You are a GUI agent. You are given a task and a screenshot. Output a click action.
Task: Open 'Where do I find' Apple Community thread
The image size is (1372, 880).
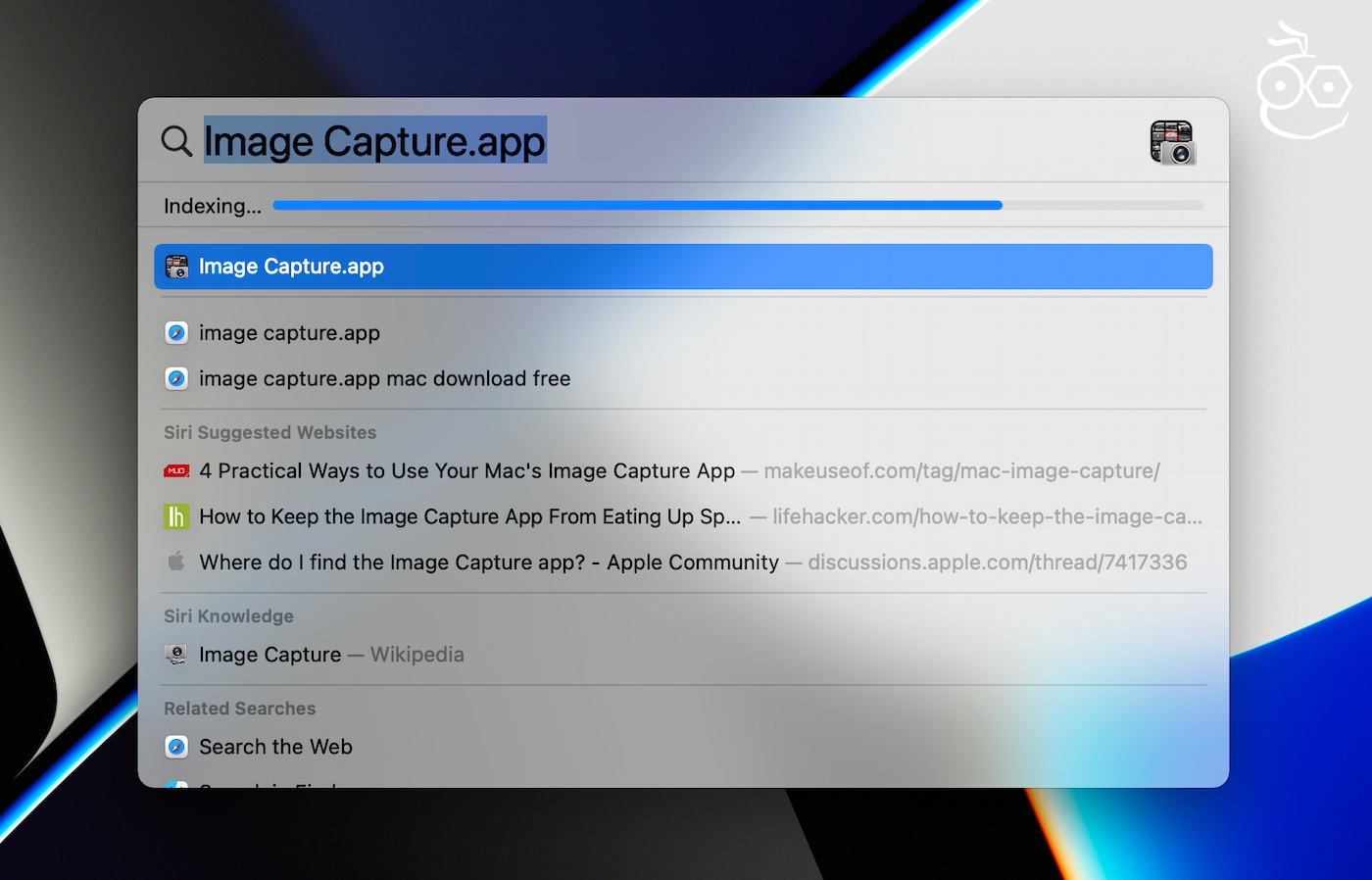[x=488, y=562]
